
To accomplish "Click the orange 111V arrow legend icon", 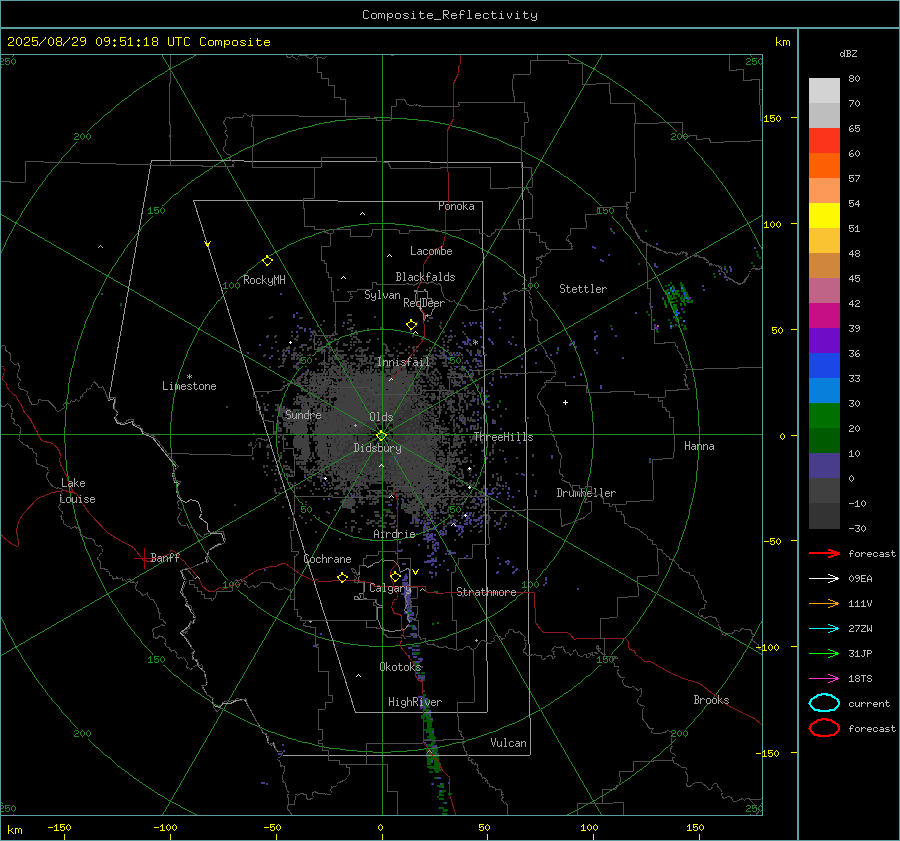I will [x=824, y=603].
